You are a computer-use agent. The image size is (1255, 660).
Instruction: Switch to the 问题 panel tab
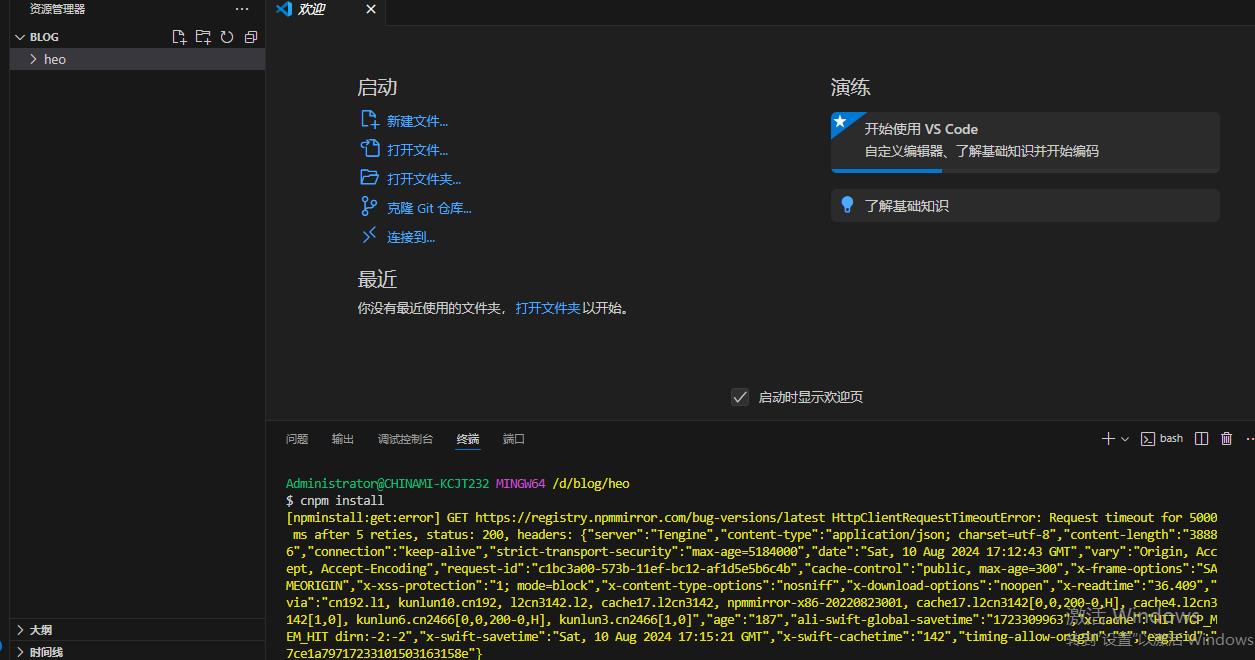pyautogui.click(x=297, y=439)
